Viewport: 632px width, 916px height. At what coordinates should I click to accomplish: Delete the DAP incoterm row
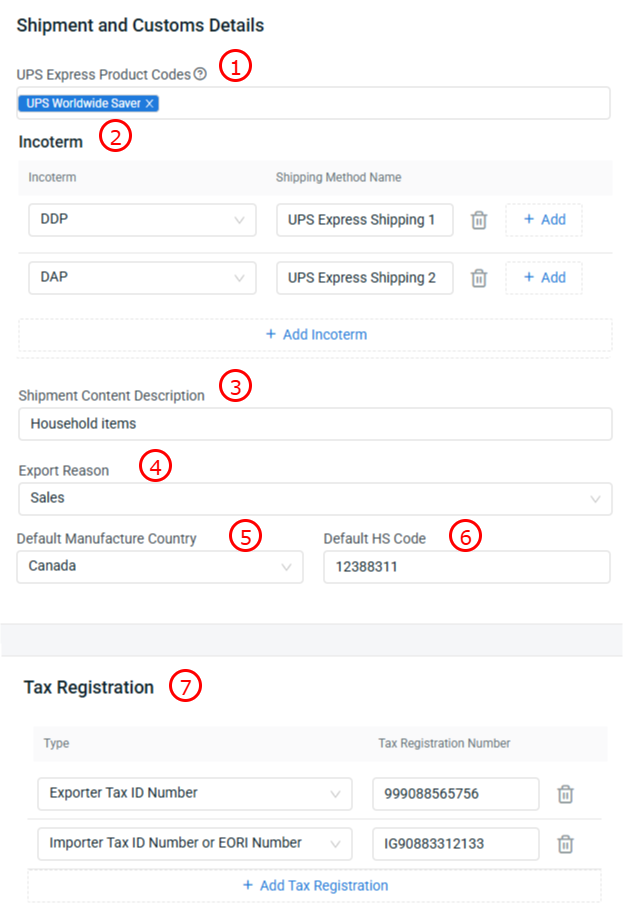pos(479,278)
